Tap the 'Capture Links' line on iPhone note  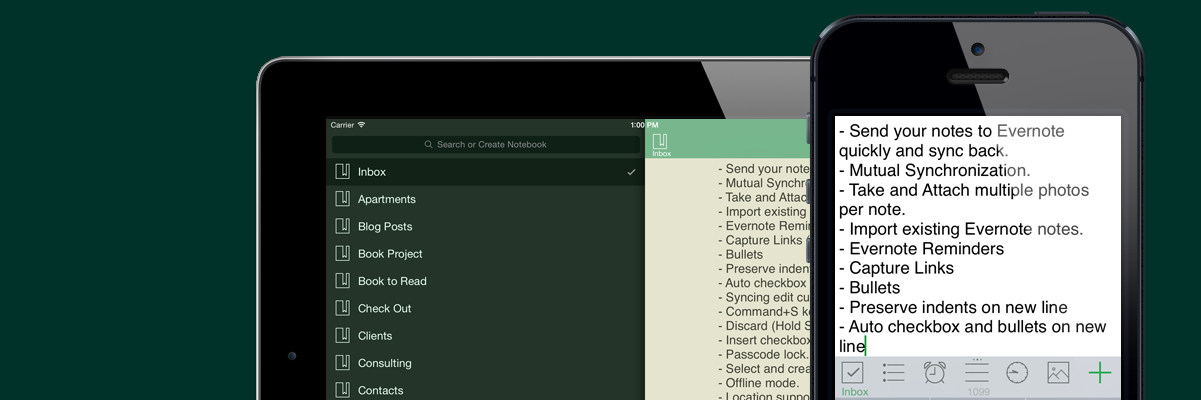(x=896, y=268)
